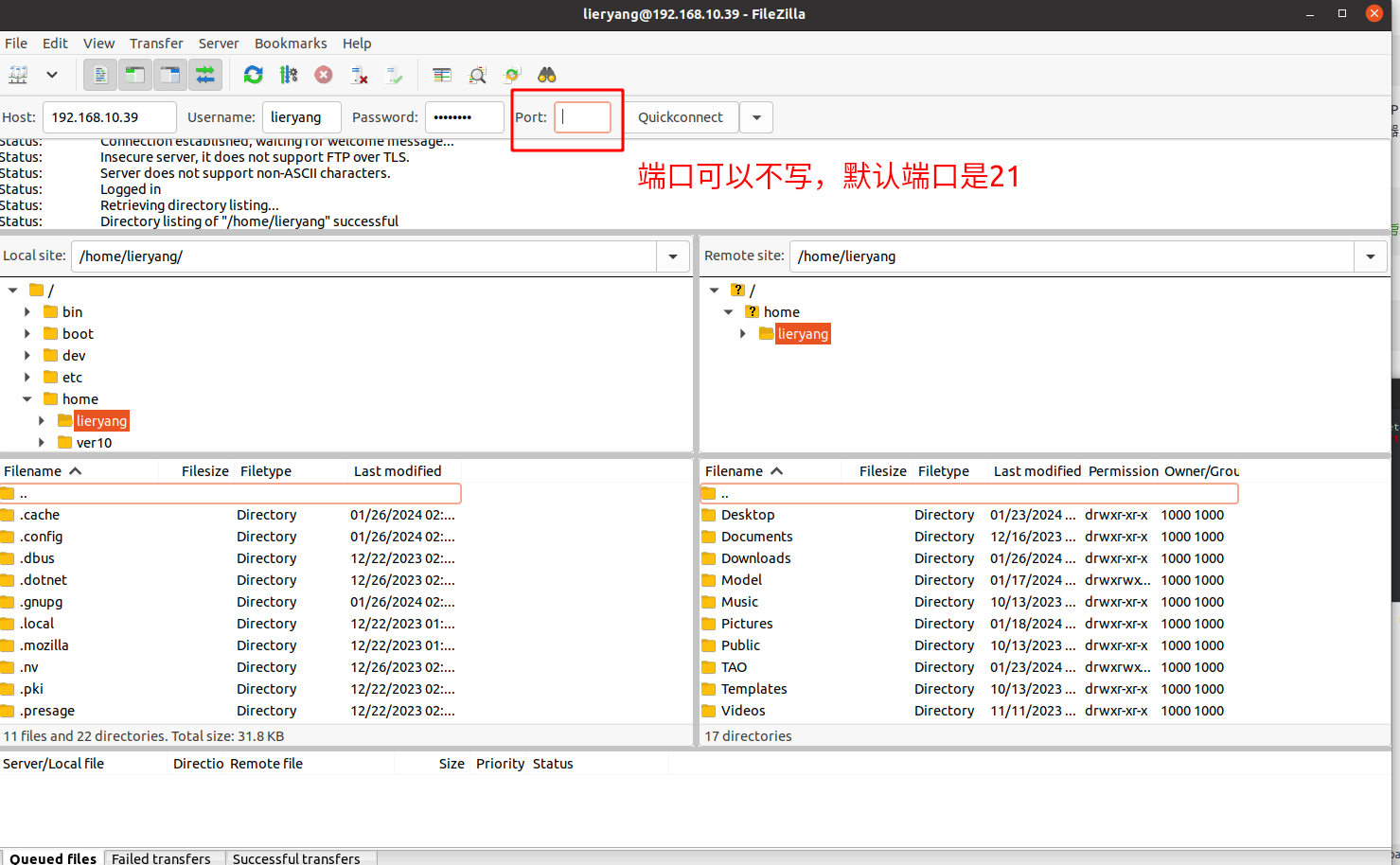Focus the Port input field
The width and height of the screenshot is (1400, 865).
click(582, 117)
